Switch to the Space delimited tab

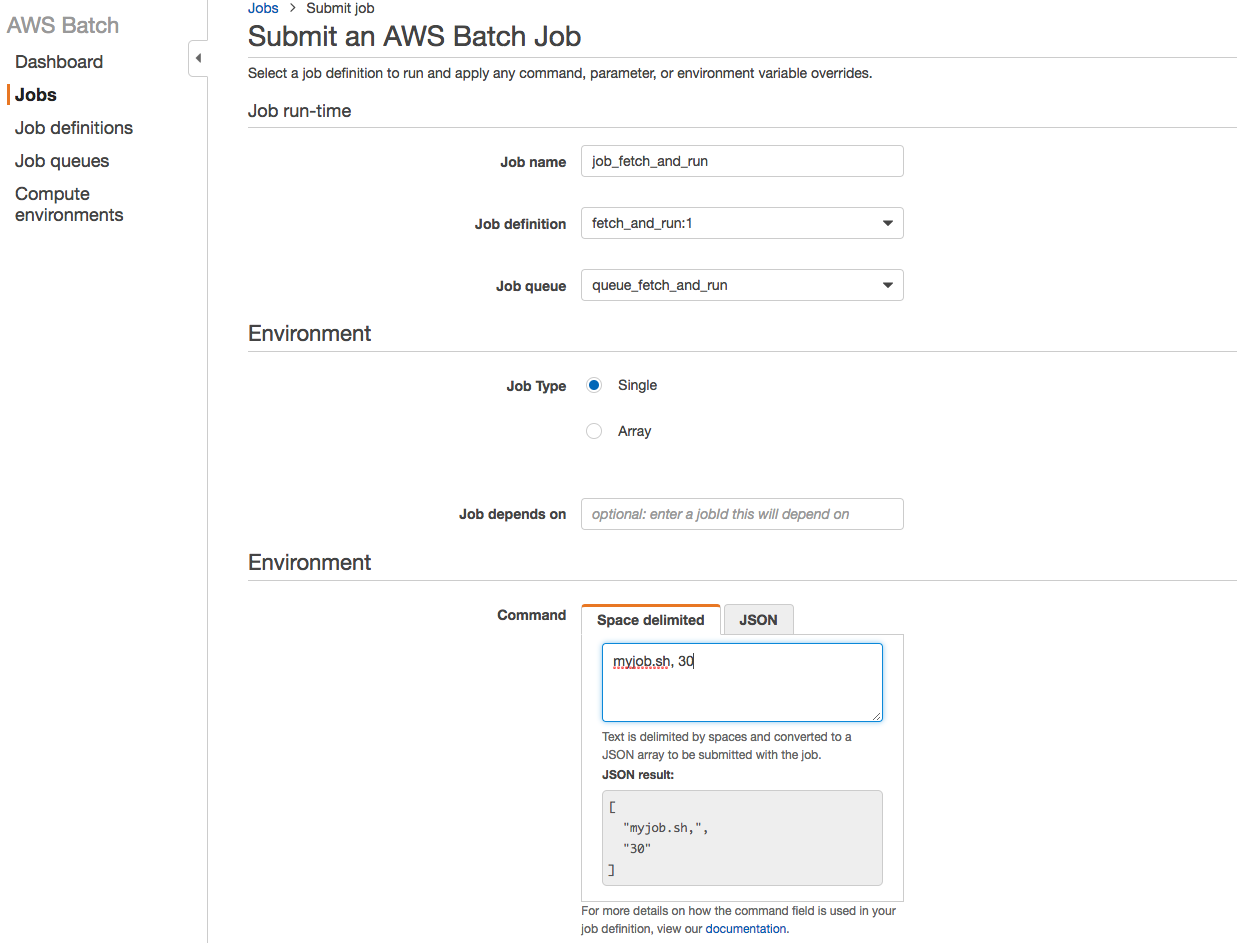[650, 620]
